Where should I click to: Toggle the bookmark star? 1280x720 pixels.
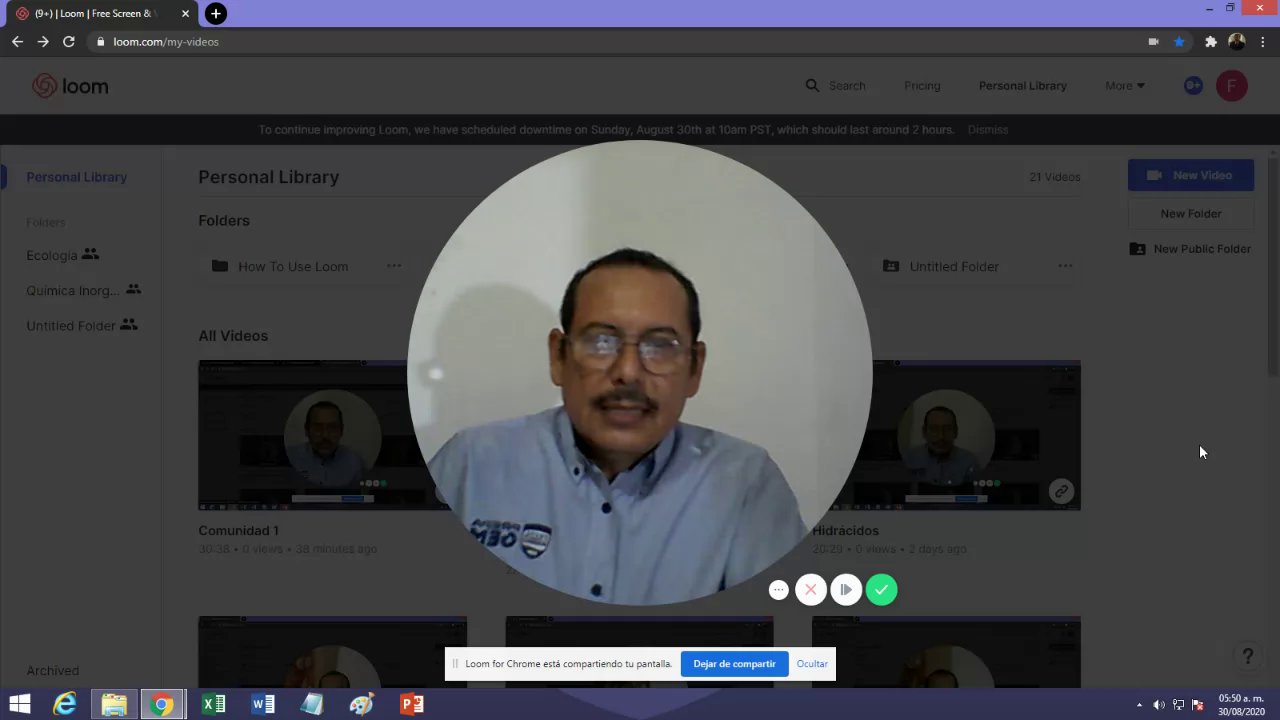tap(1179, 42)
